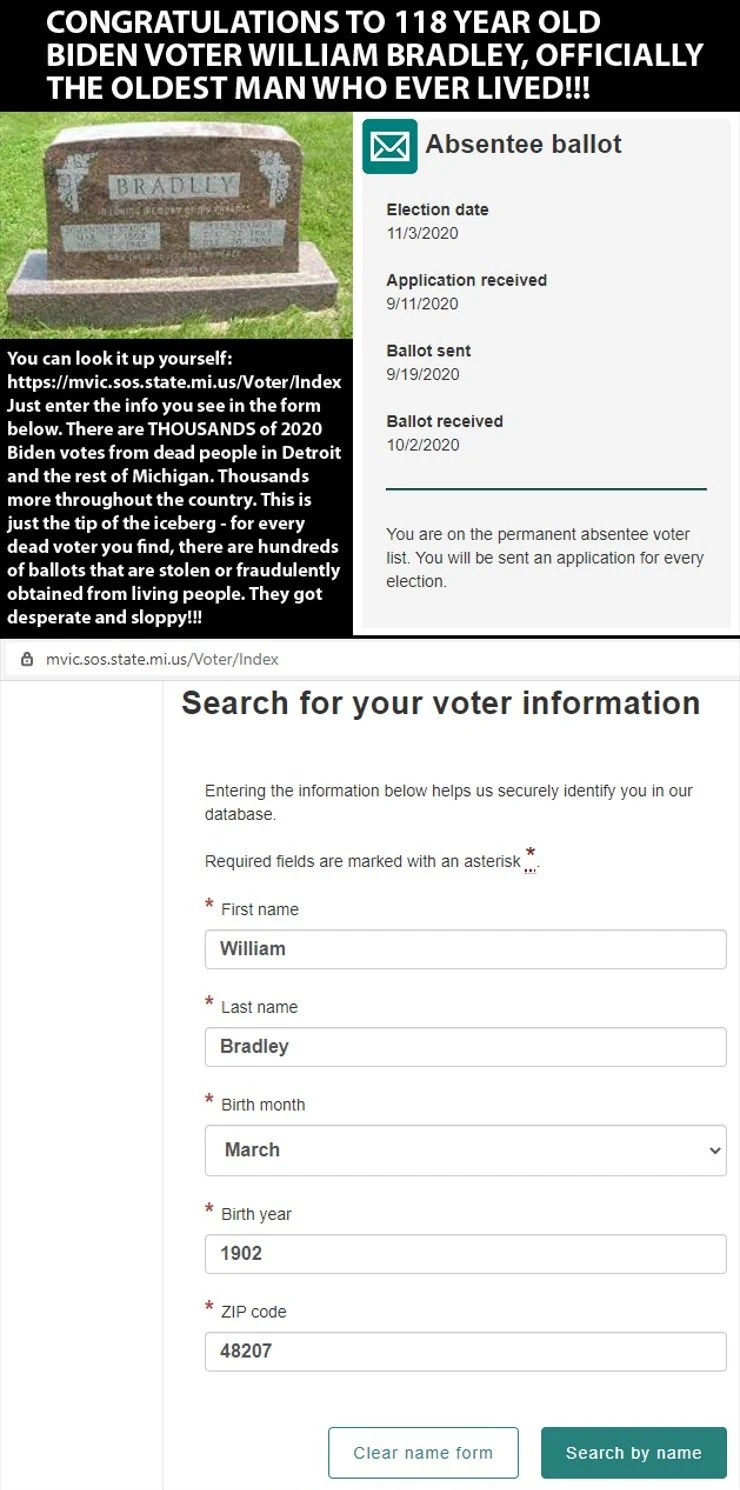Click the First name field containing William

466,949
